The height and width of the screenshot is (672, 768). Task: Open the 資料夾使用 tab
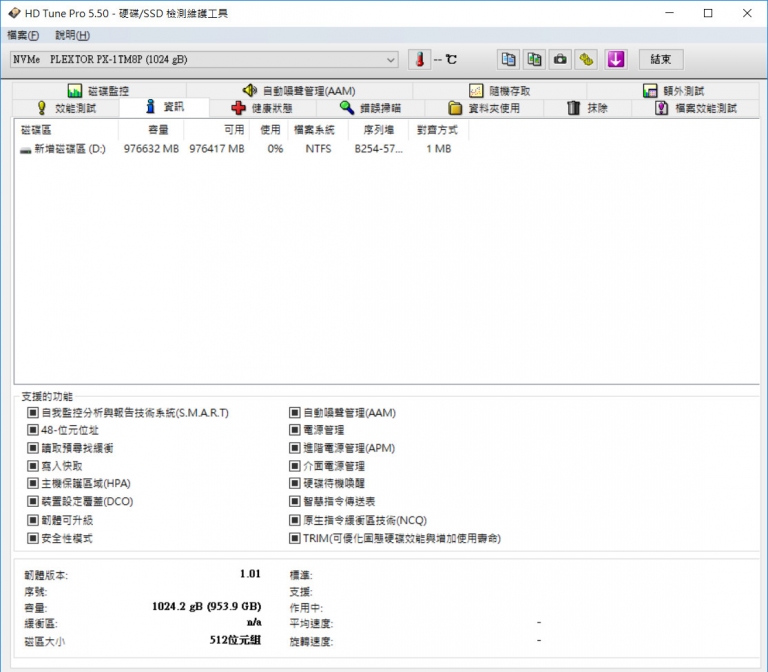(484, 108)
